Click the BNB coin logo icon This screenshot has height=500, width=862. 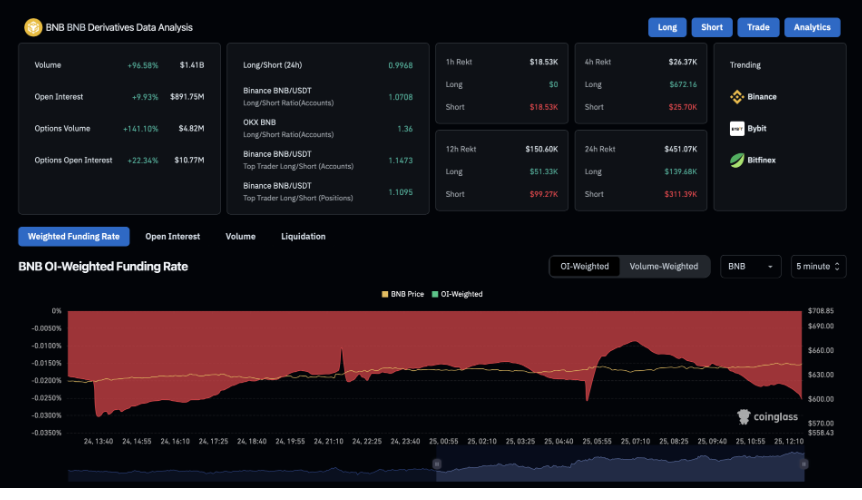pyautogui.click(x=33, y=27)
